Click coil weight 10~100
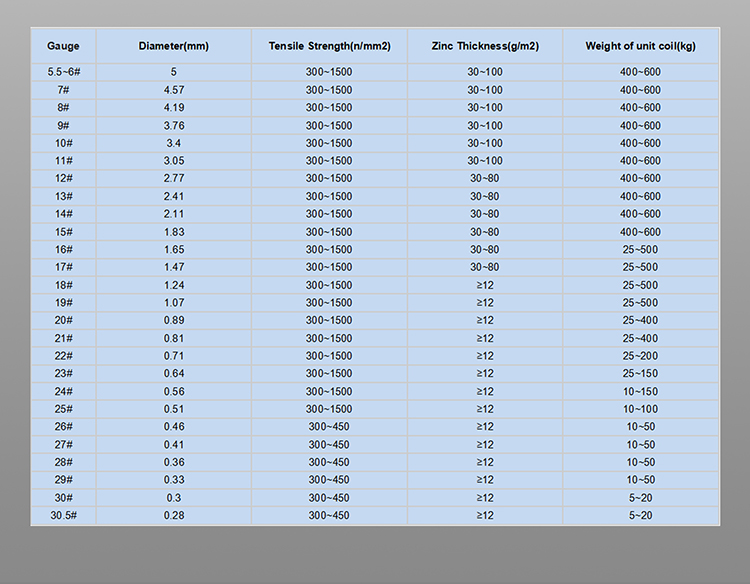750x584 pixels. (x=640, y=409)
